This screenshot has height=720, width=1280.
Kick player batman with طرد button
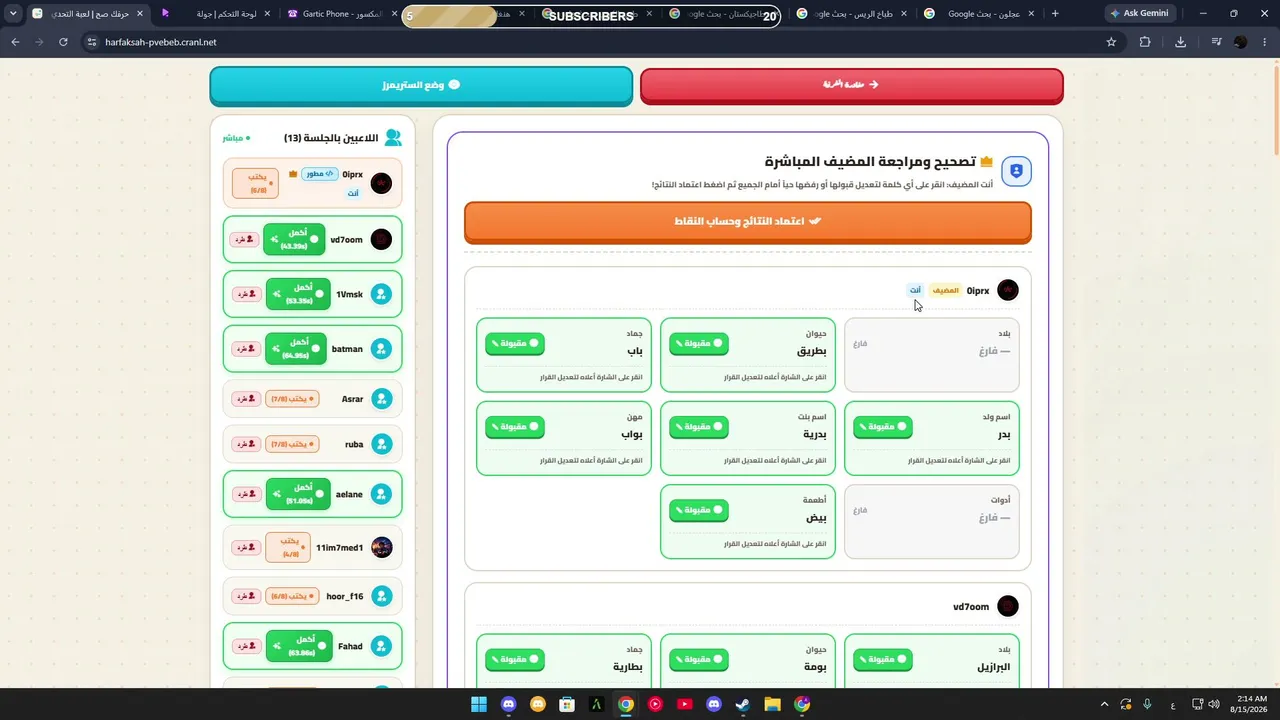click(244, 349)
